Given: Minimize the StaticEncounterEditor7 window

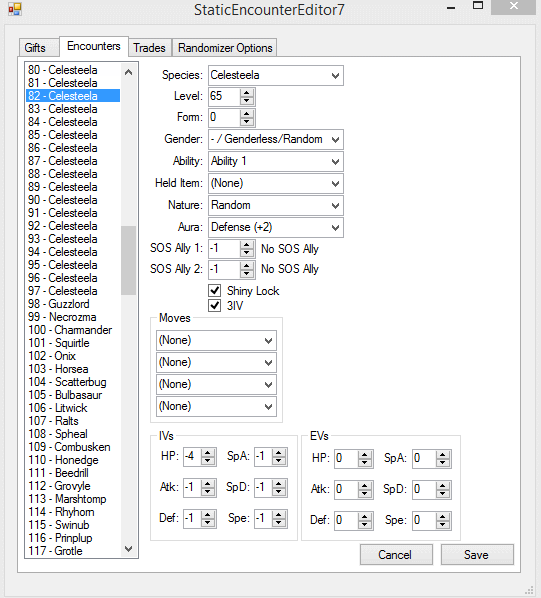Looking at the screenshot, I should 451,8.
